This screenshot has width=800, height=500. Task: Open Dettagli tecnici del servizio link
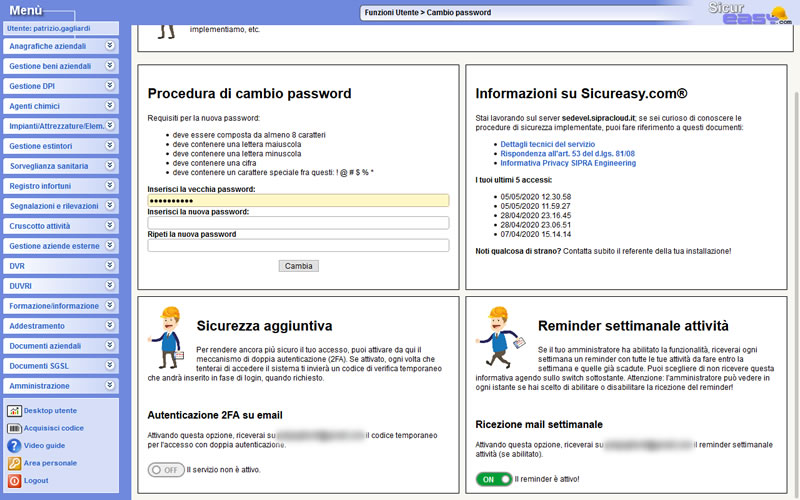pos(547,144)
